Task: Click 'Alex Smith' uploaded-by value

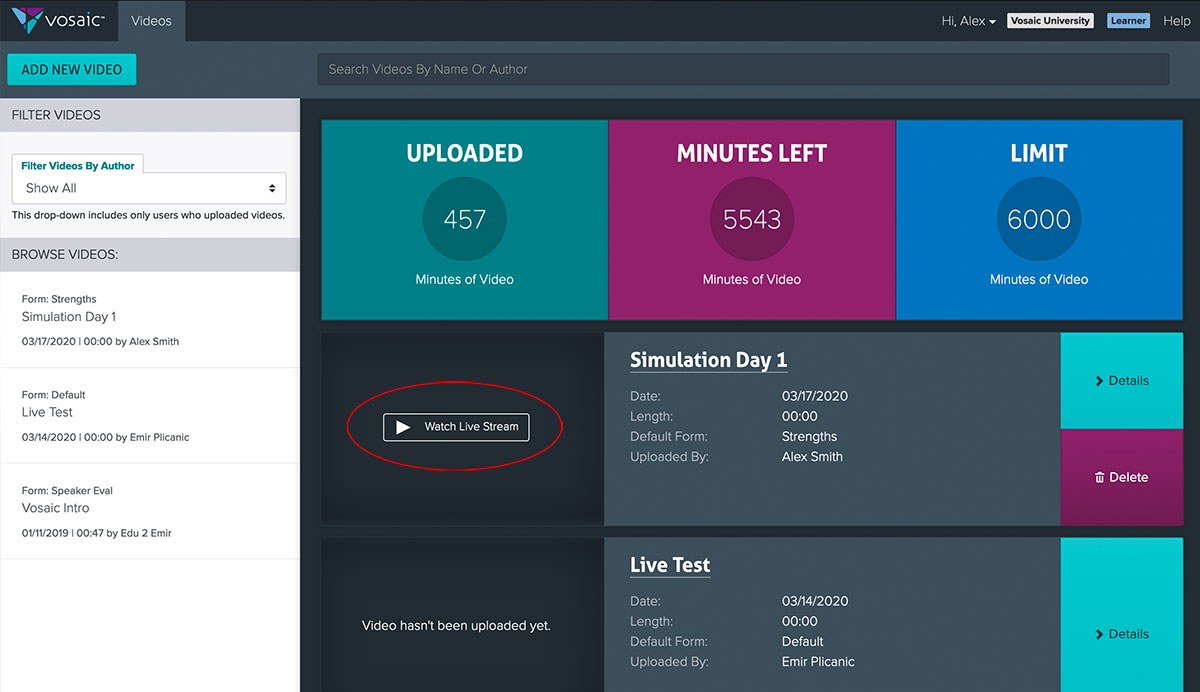Action: (812, 457)
